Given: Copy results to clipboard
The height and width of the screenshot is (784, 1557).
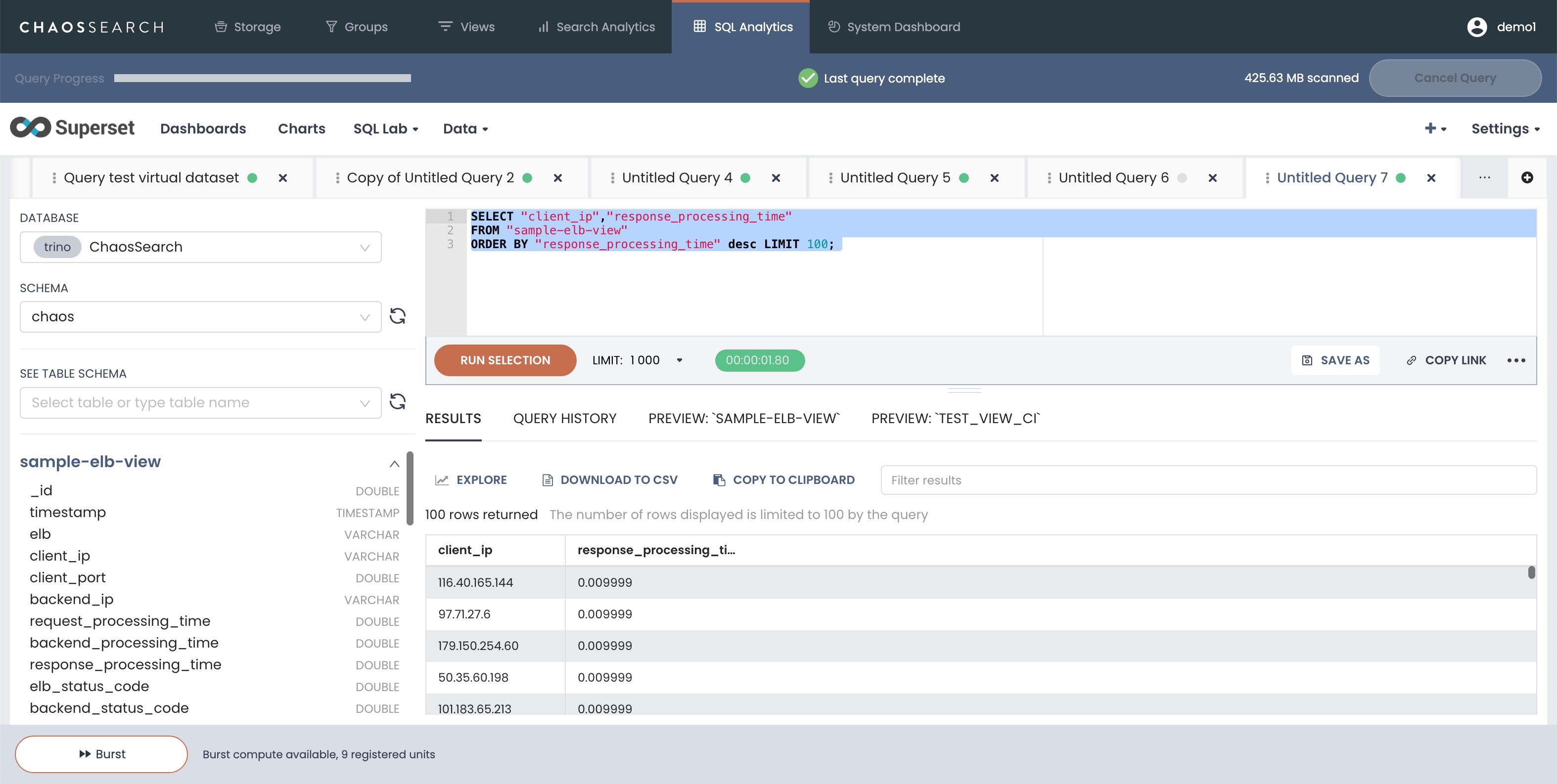Looking at the screenshot, I should pyautogui.click(x=784, y=479).
